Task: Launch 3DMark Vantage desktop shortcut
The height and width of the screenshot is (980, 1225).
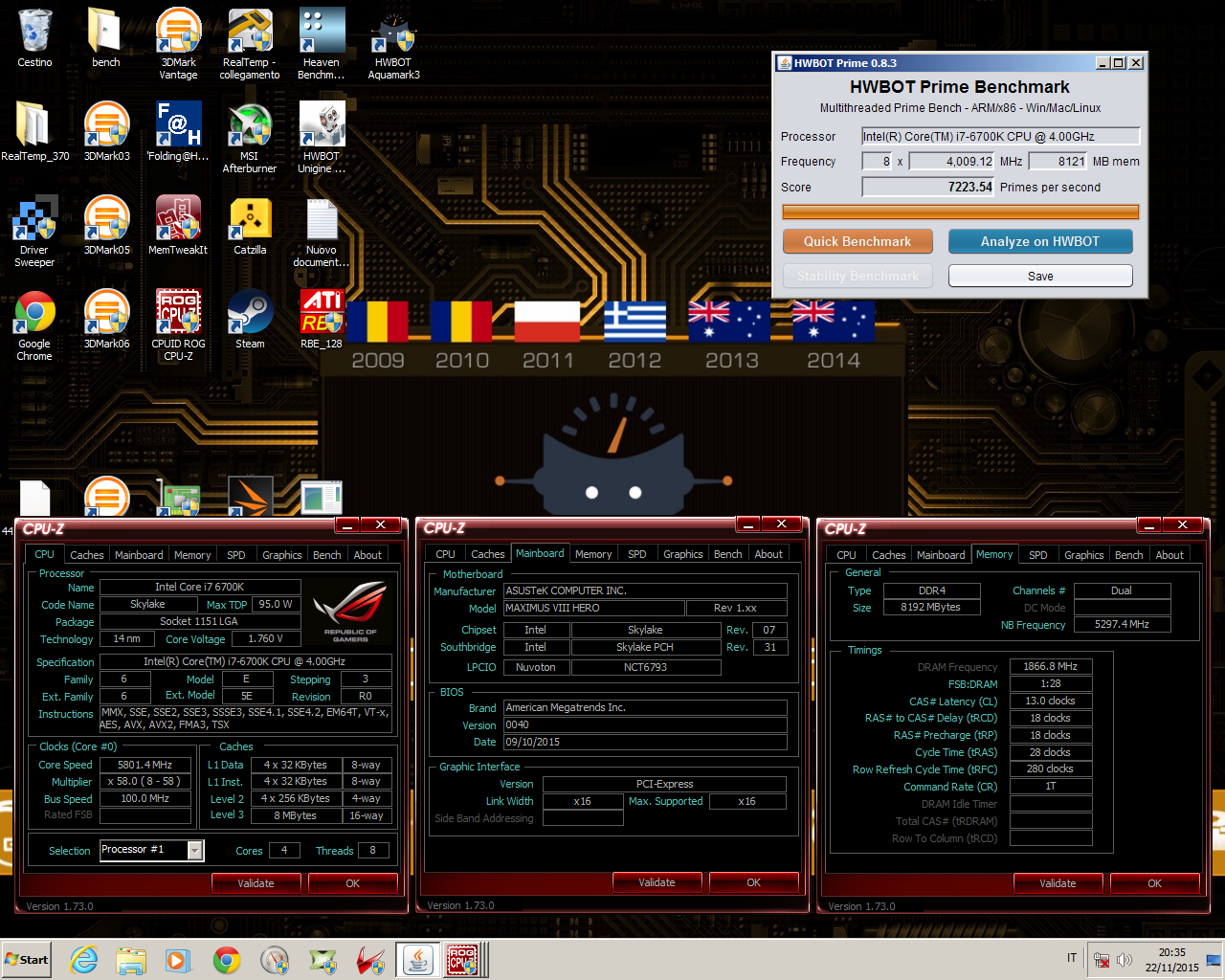Action: pos(178,44)
